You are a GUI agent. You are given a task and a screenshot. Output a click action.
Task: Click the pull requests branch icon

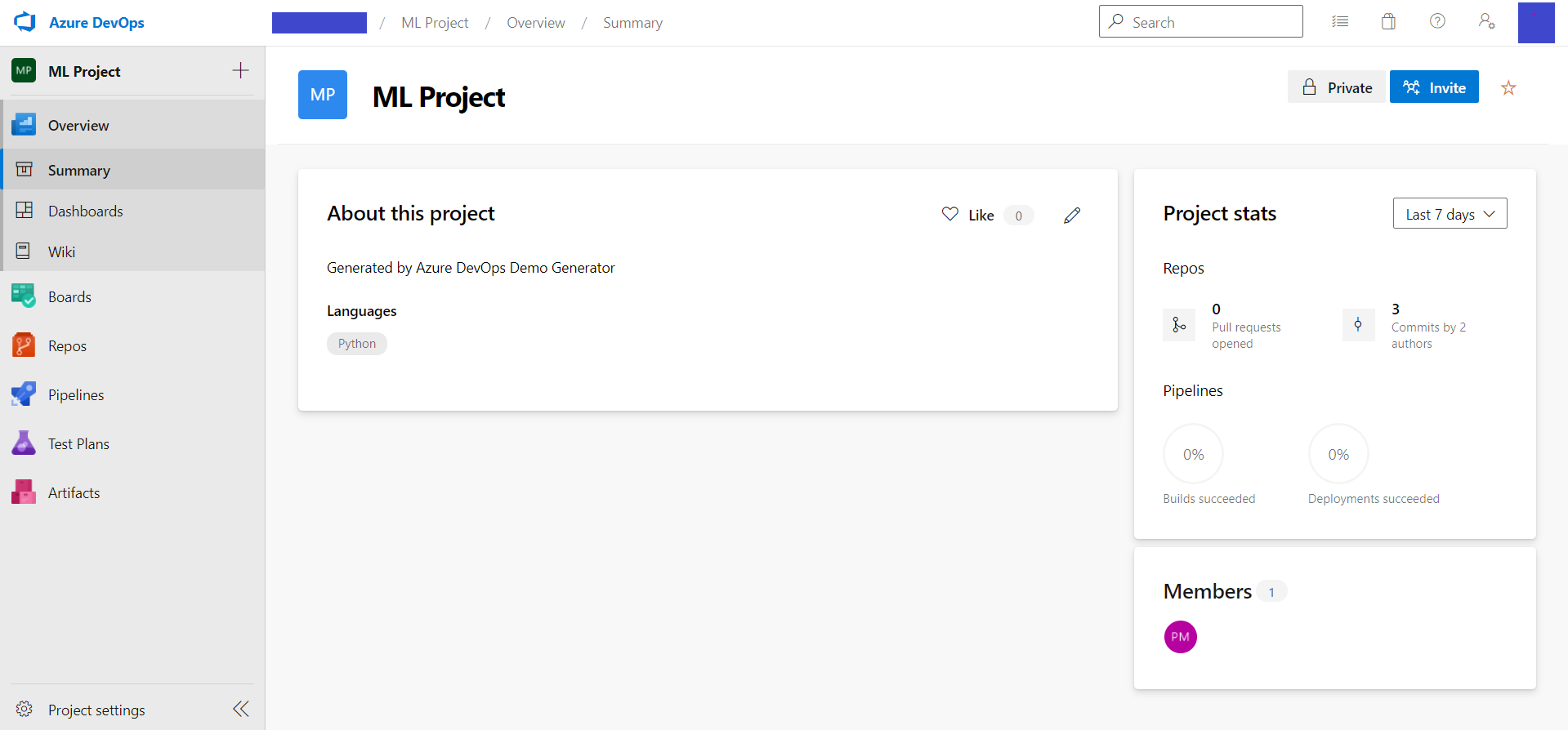click(x=1179, y=325)
